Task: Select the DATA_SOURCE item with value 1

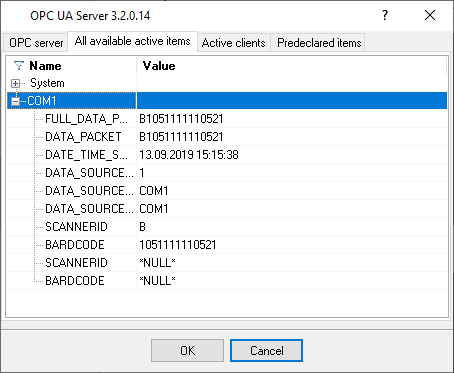Action: point(89,173)
